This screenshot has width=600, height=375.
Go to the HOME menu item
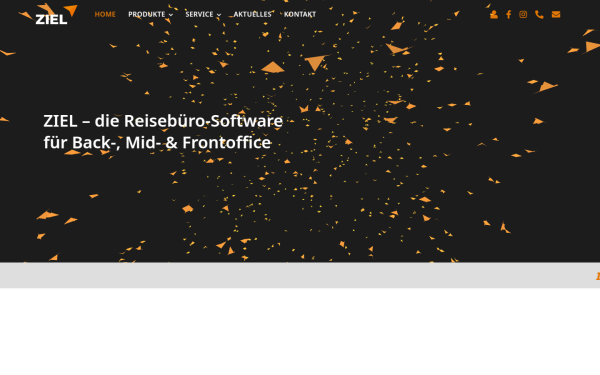(105, 15)
